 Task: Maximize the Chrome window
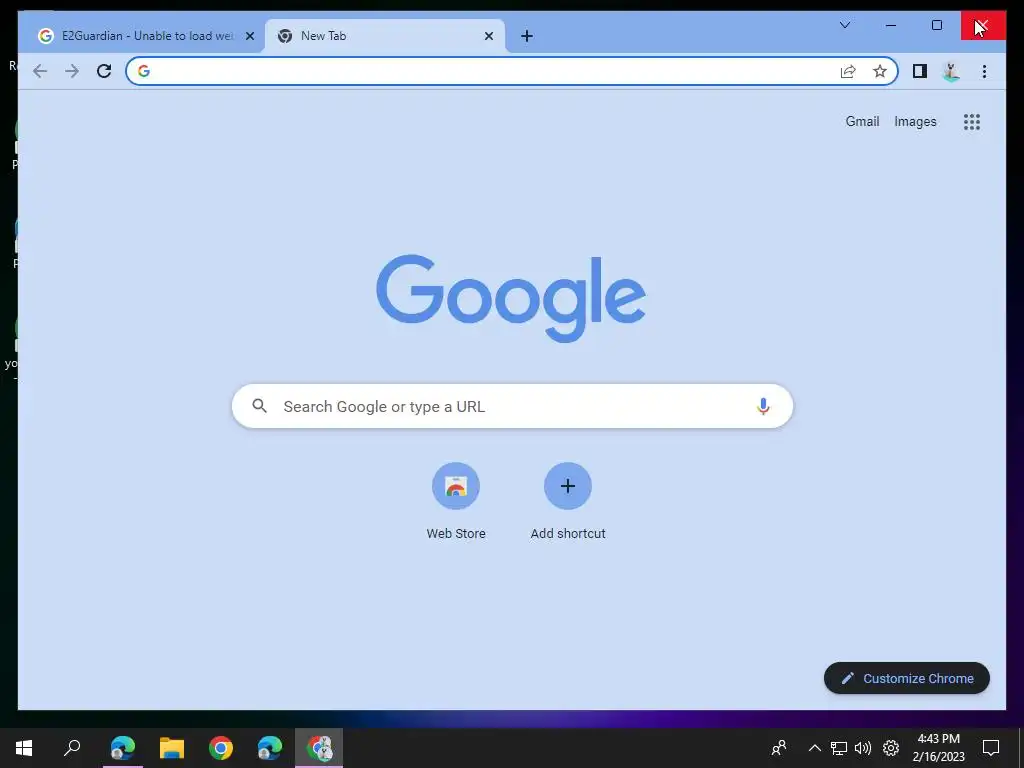(x=937, y=25)
